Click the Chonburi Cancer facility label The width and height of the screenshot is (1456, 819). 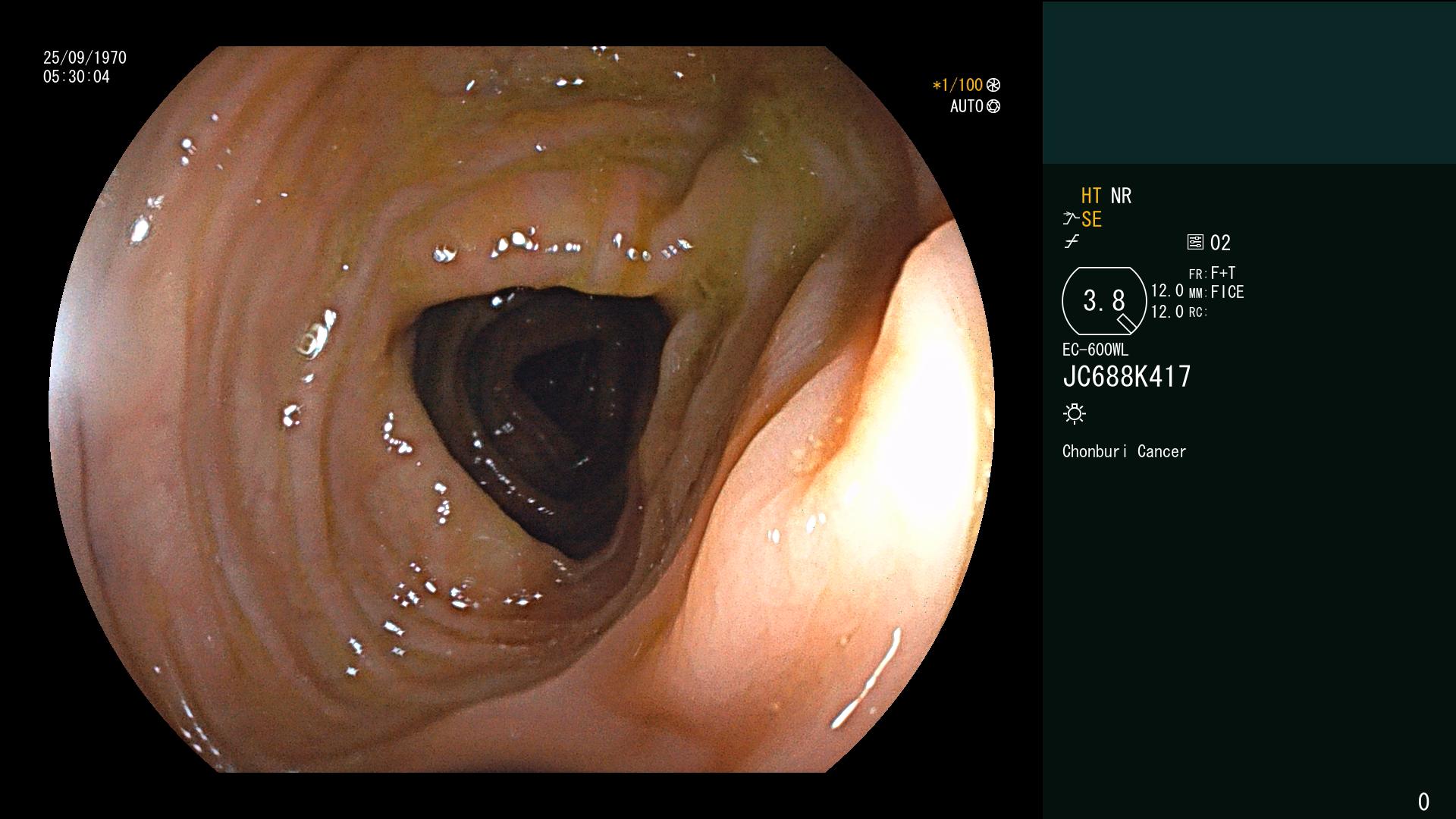[x=1124, y=451]
